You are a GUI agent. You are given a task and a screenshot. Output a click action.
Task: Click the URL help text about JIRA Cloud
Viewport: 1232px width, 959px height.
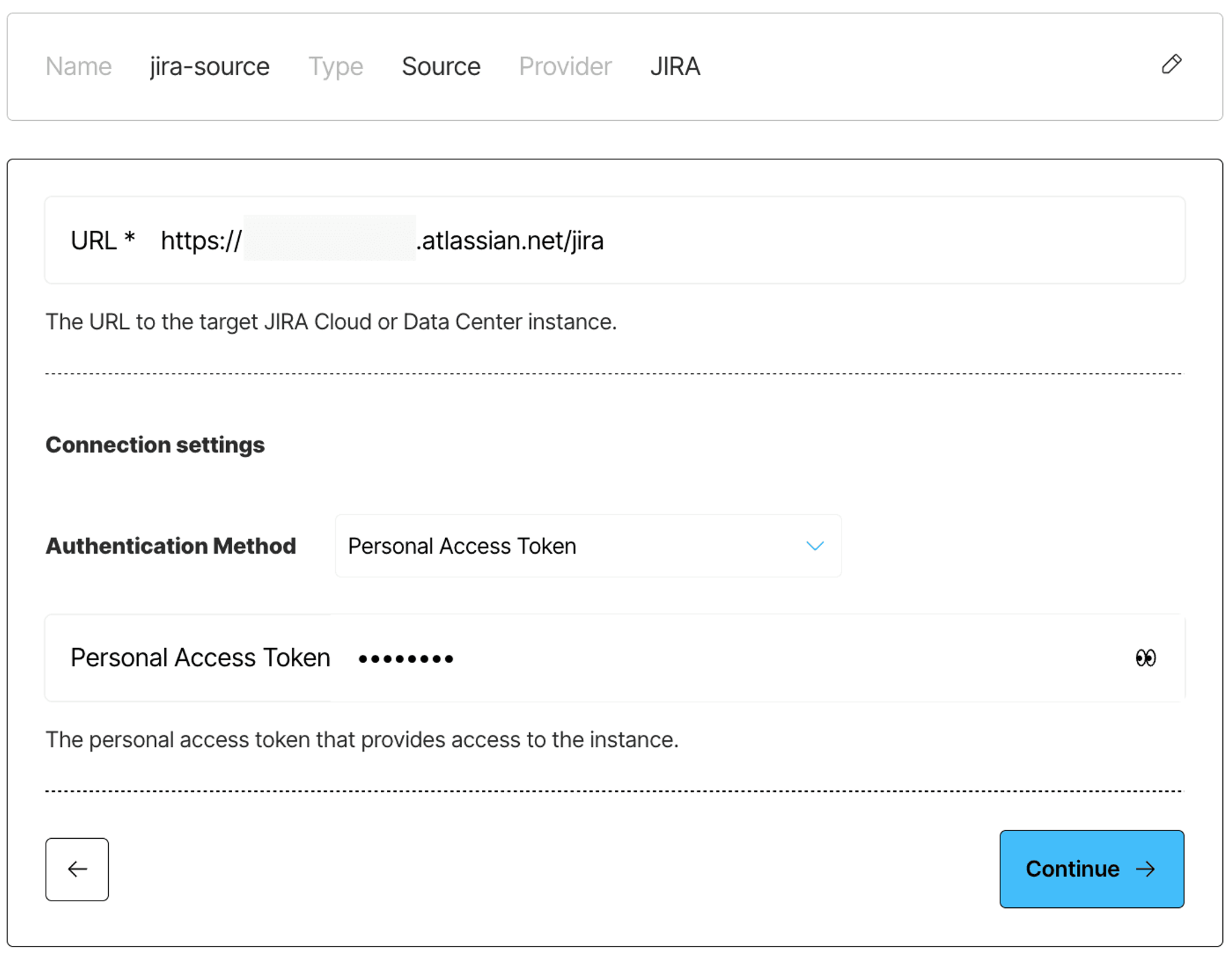[331, 322]
